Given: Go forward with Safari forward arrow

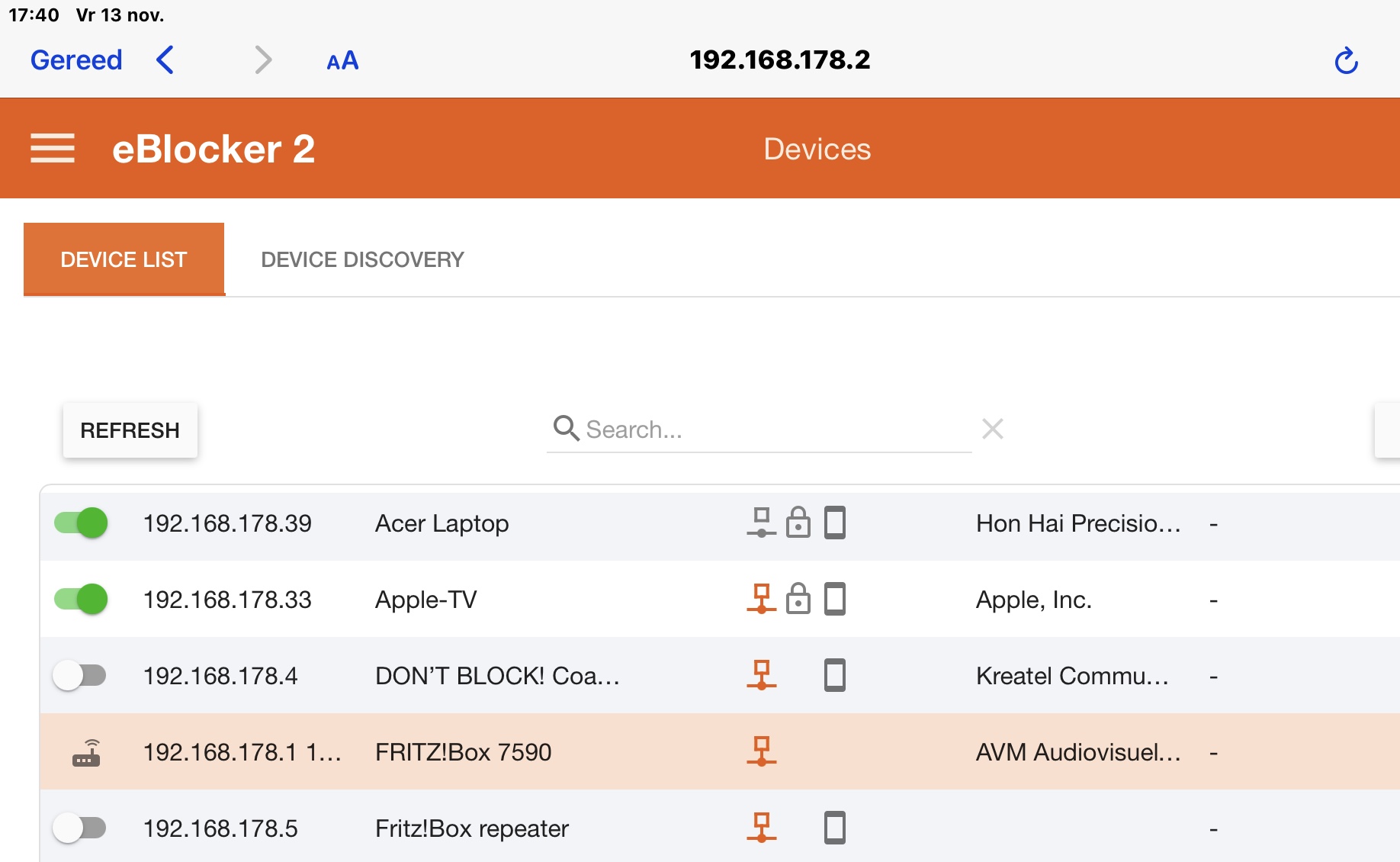Looking at the screenshot, I should pyautogui.click(x=263, y=60).
